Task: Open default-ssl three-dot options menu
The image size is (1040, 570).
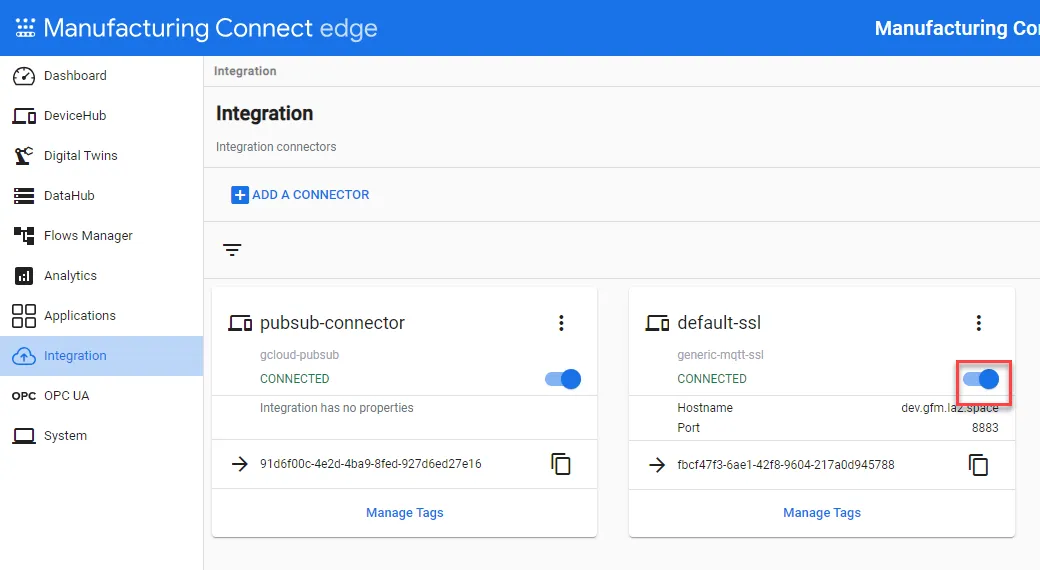Action: click(978, 323)
